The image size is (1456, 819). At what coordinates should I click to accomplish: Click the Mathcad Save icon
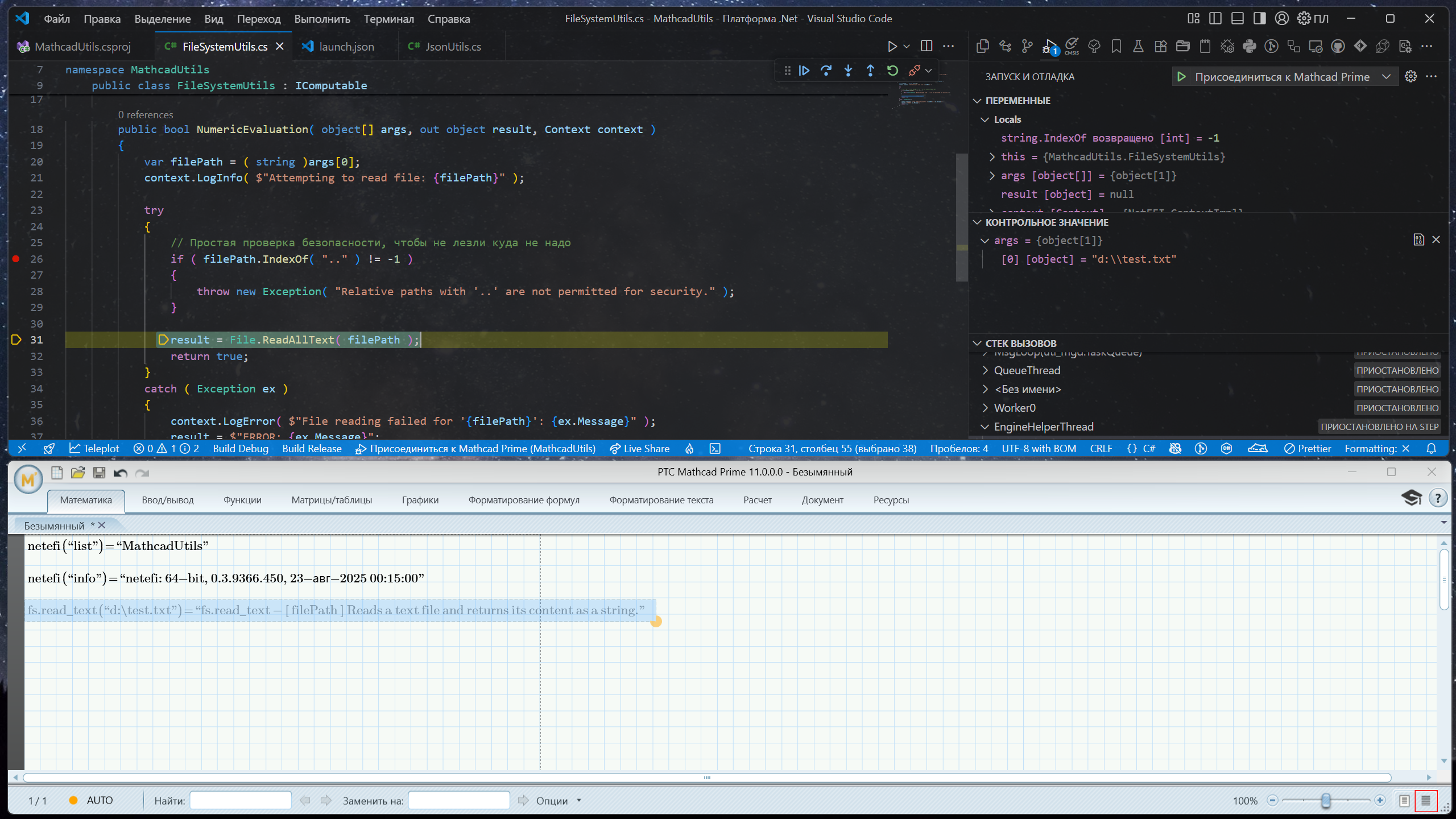point(99,473)
